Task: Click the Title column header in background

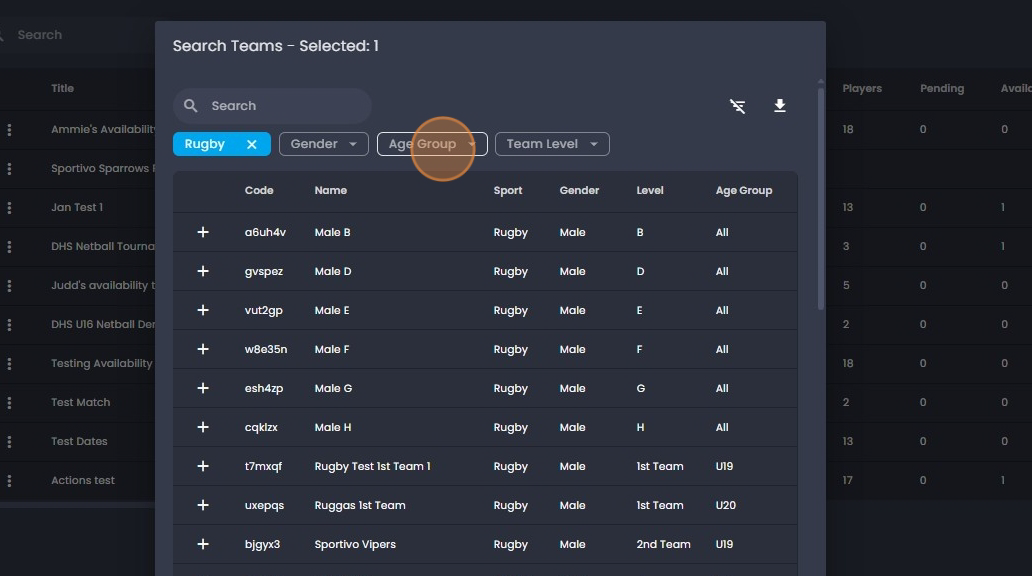Action: 63,88
